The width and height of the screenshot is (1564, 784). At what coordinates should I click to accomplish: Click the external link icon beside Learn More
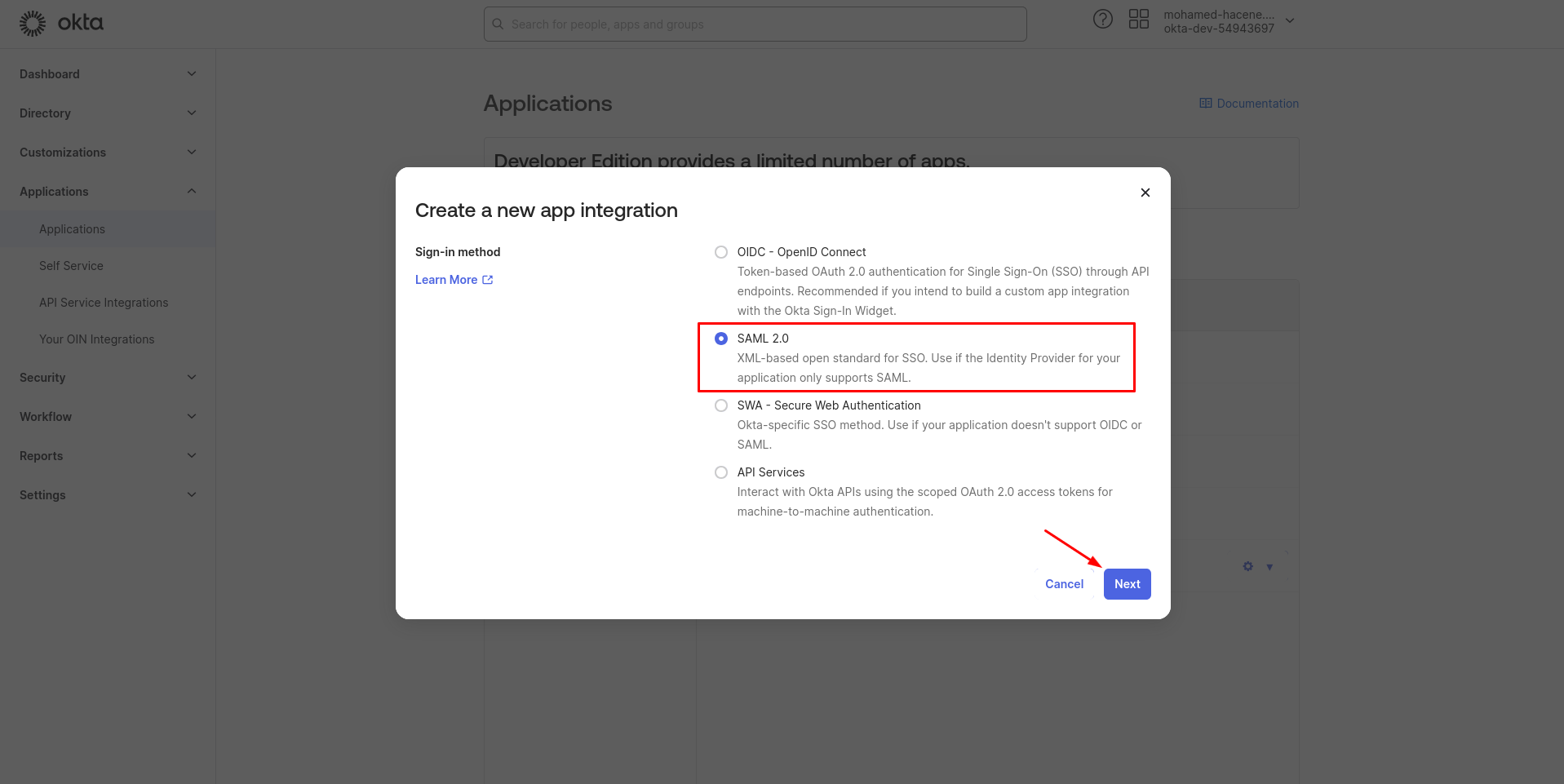click(488, 280)
